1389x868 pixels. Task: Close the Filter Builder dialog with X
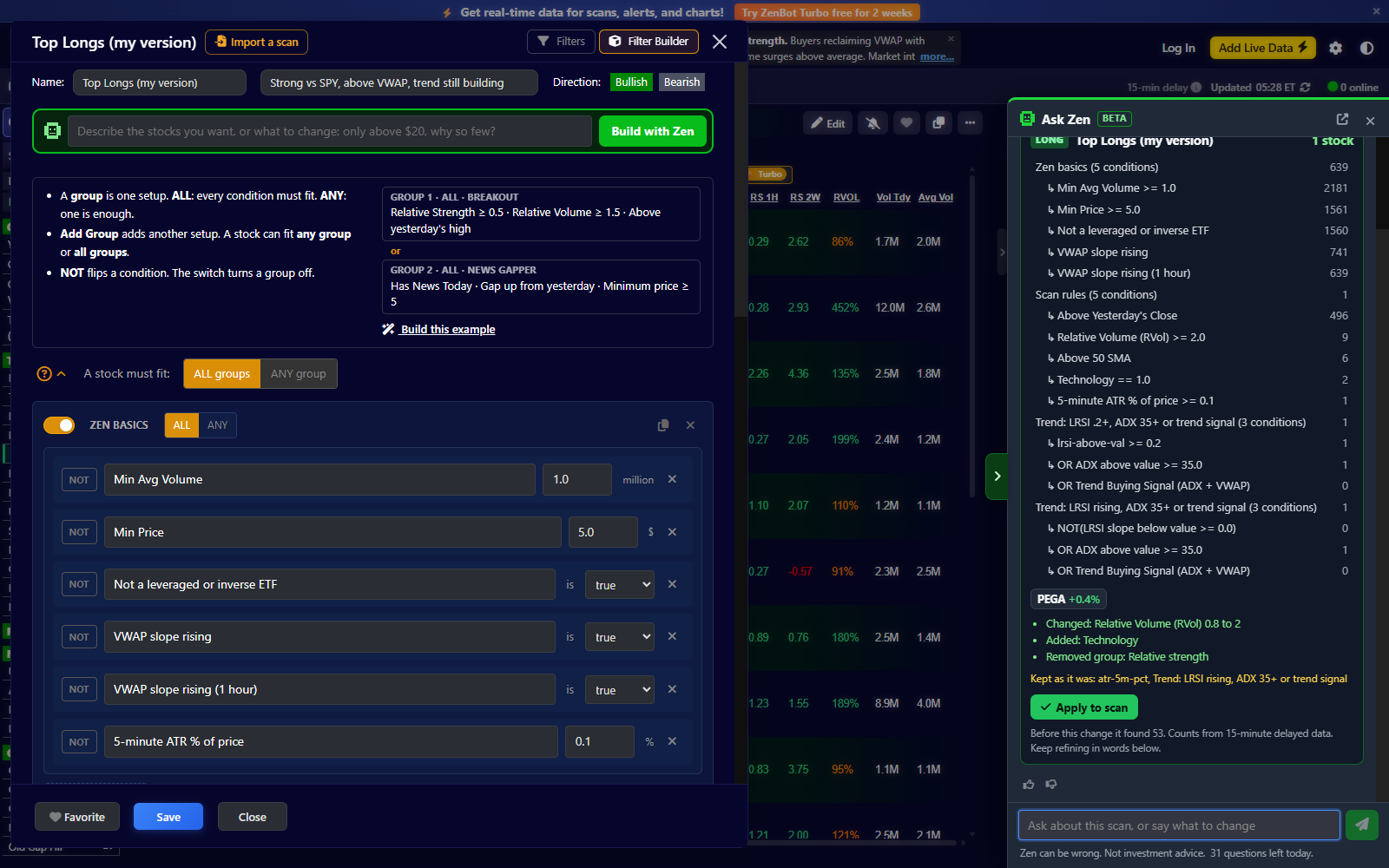click(x=720, y=42)
